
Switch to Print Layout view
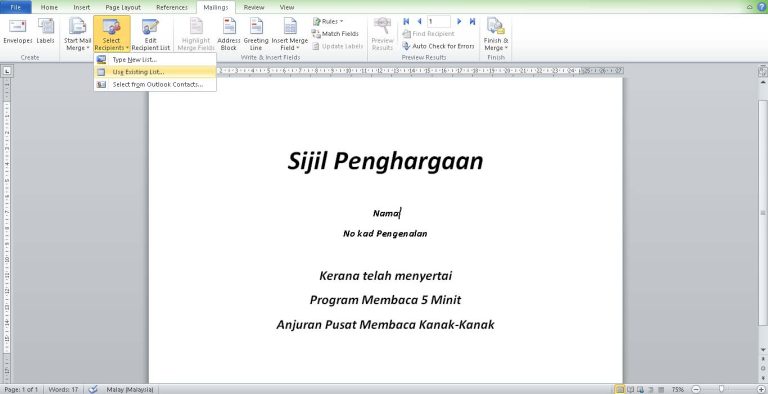pyautogui.click(x=620, y=390)
